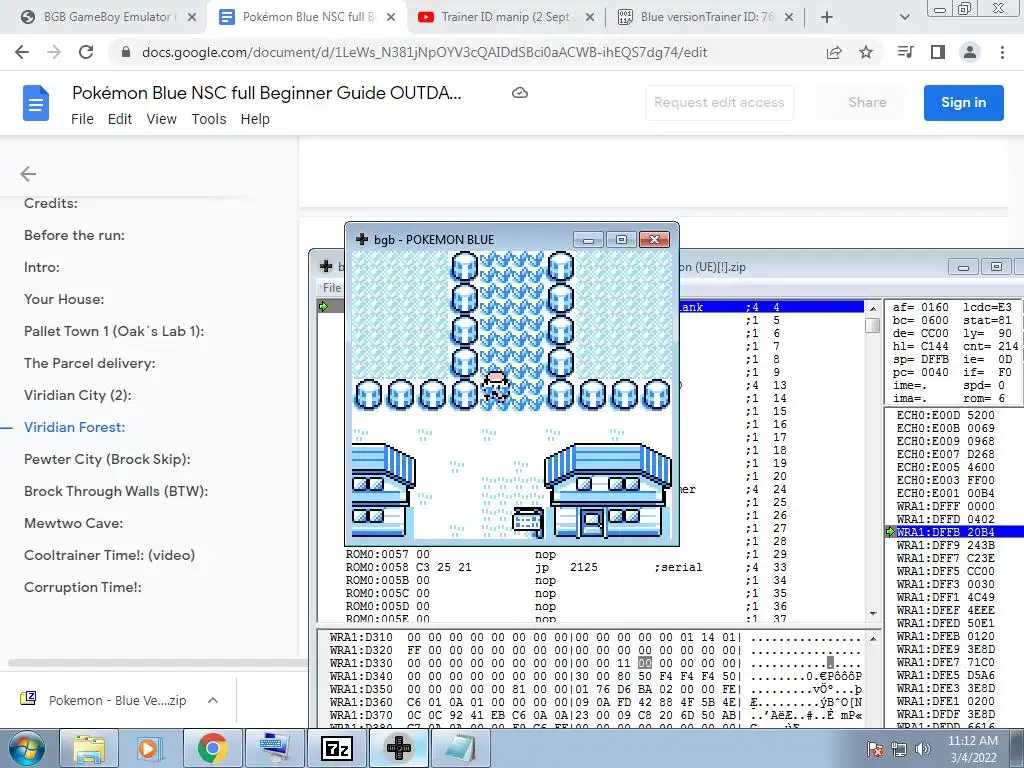Click the taskbar clock showing 11:12 AM
Viewport: 1024px width, 768px height.
click(972, 748)
